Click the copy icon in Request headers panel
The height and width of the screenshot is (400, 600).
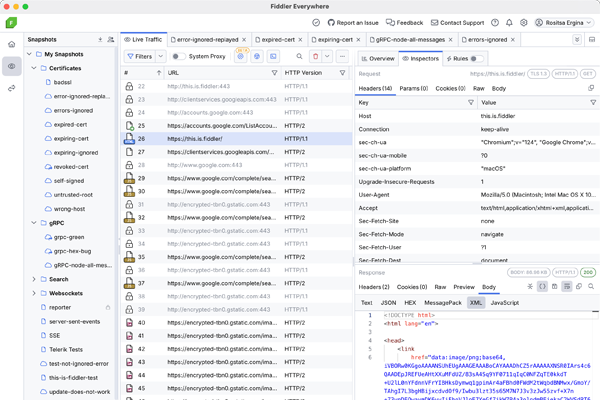pyautogui.click(x=589, y=88)
